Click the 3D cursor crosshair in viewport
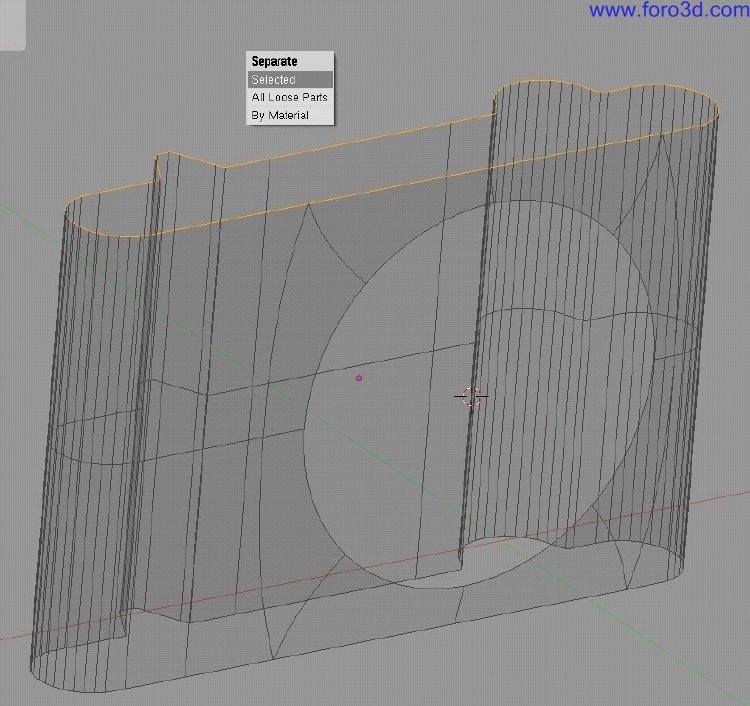750x706 pixels. click(x=471, y=396)
